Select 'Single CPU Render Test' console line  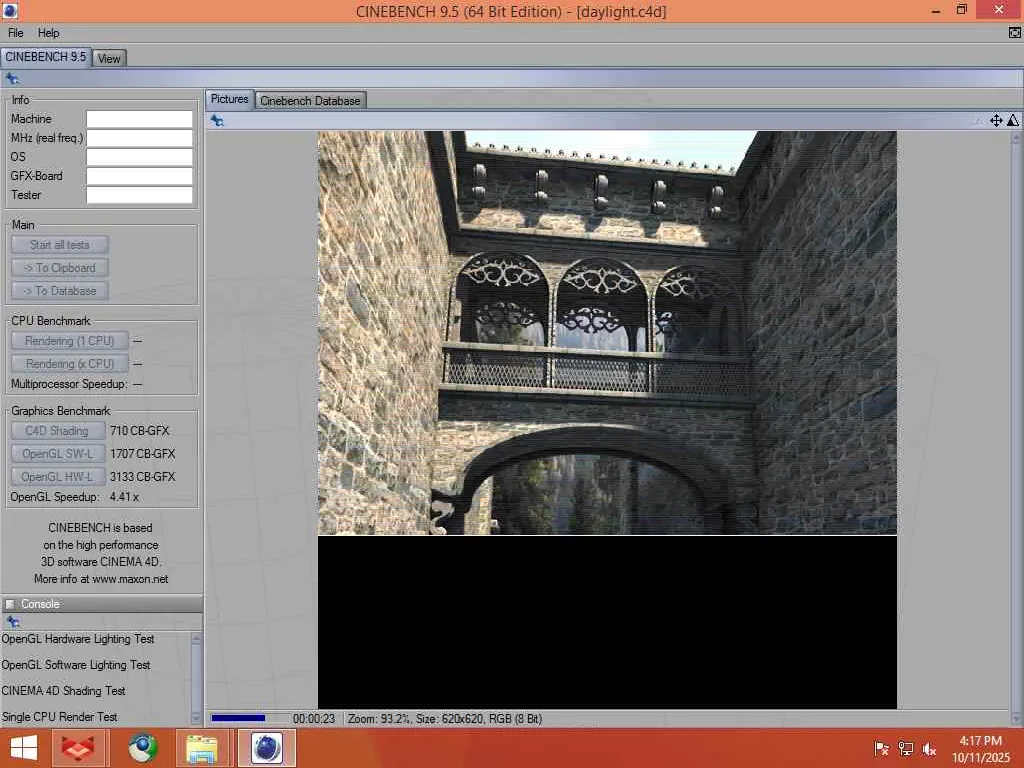click(x=59, y=717)
